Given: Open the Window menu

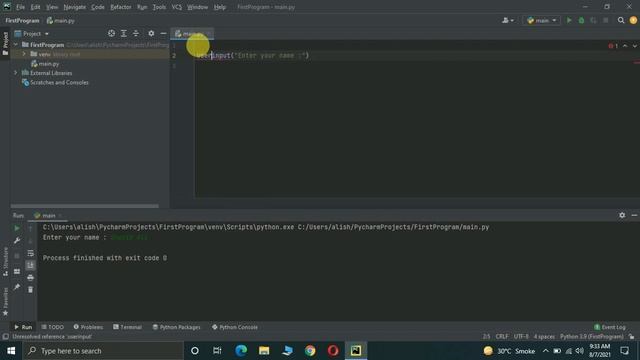Looking at the screenshot, I should tap(198, 7).
